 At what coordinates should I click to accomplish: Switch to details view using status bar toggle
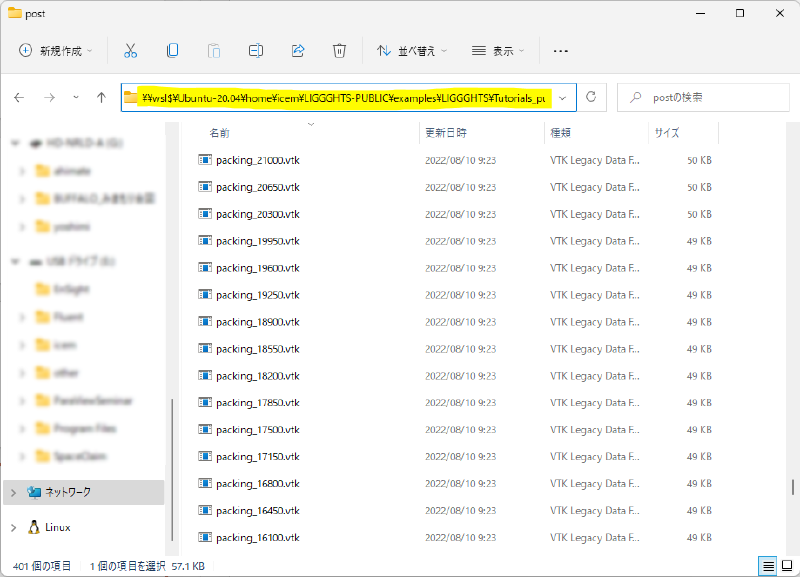767,566
